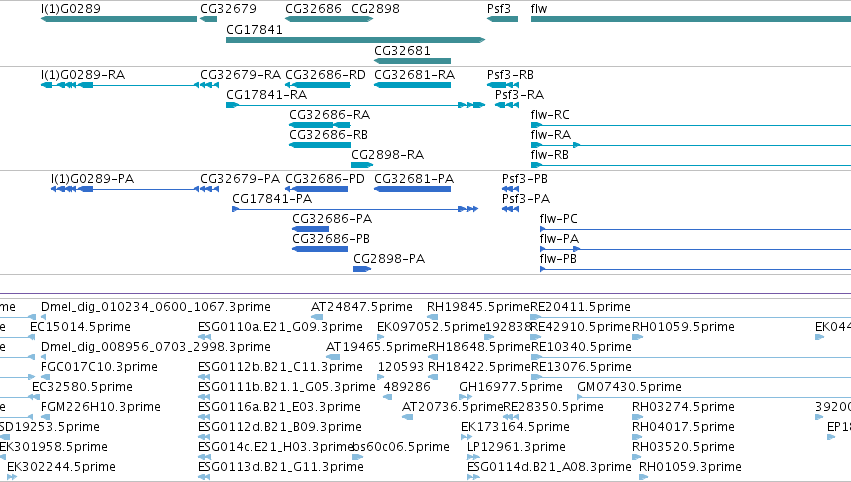
Task: Click EST ESG0113d.B21_G11.3prime
Action: tap(204, 477)
